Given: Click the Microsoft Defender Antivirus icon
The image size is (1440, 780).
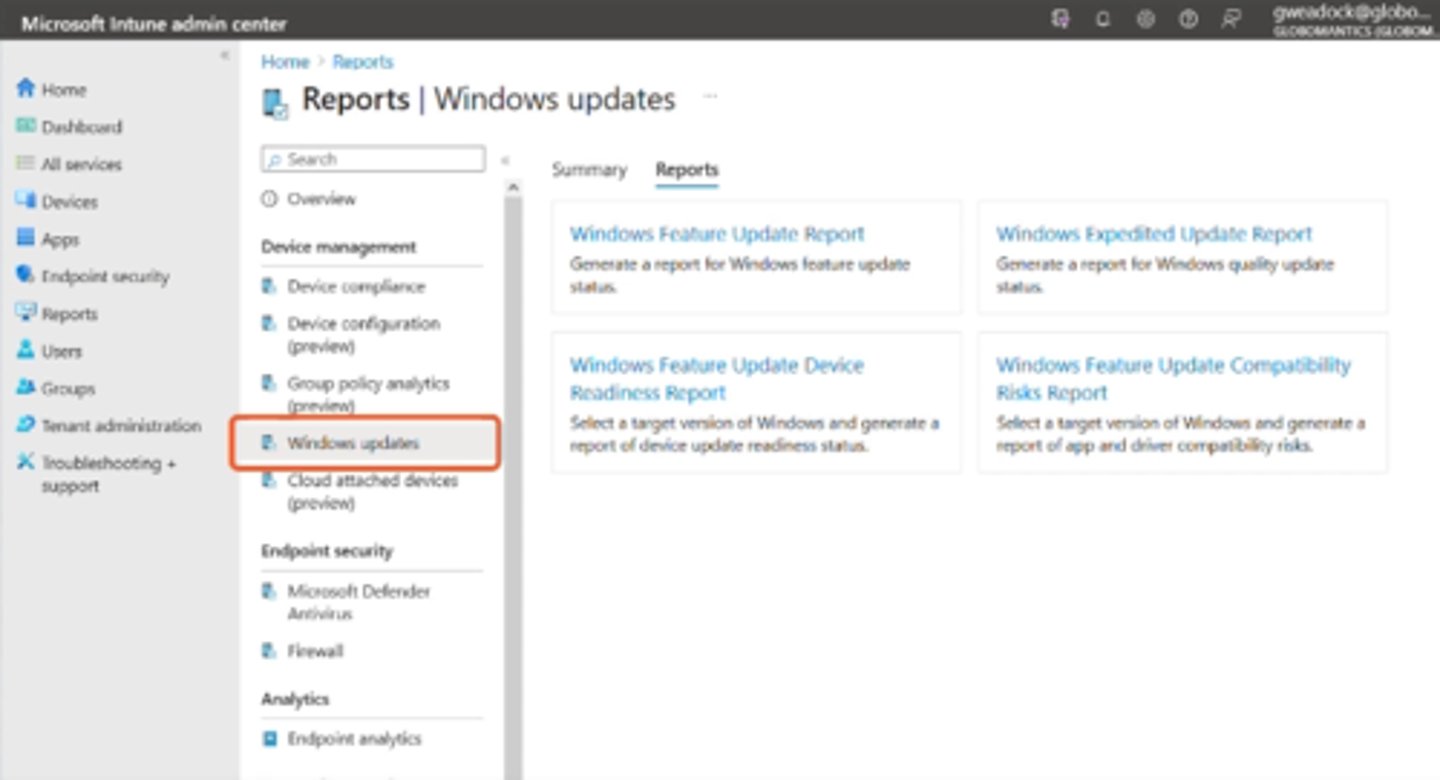Looking at the screenshot, I should 269,591.
